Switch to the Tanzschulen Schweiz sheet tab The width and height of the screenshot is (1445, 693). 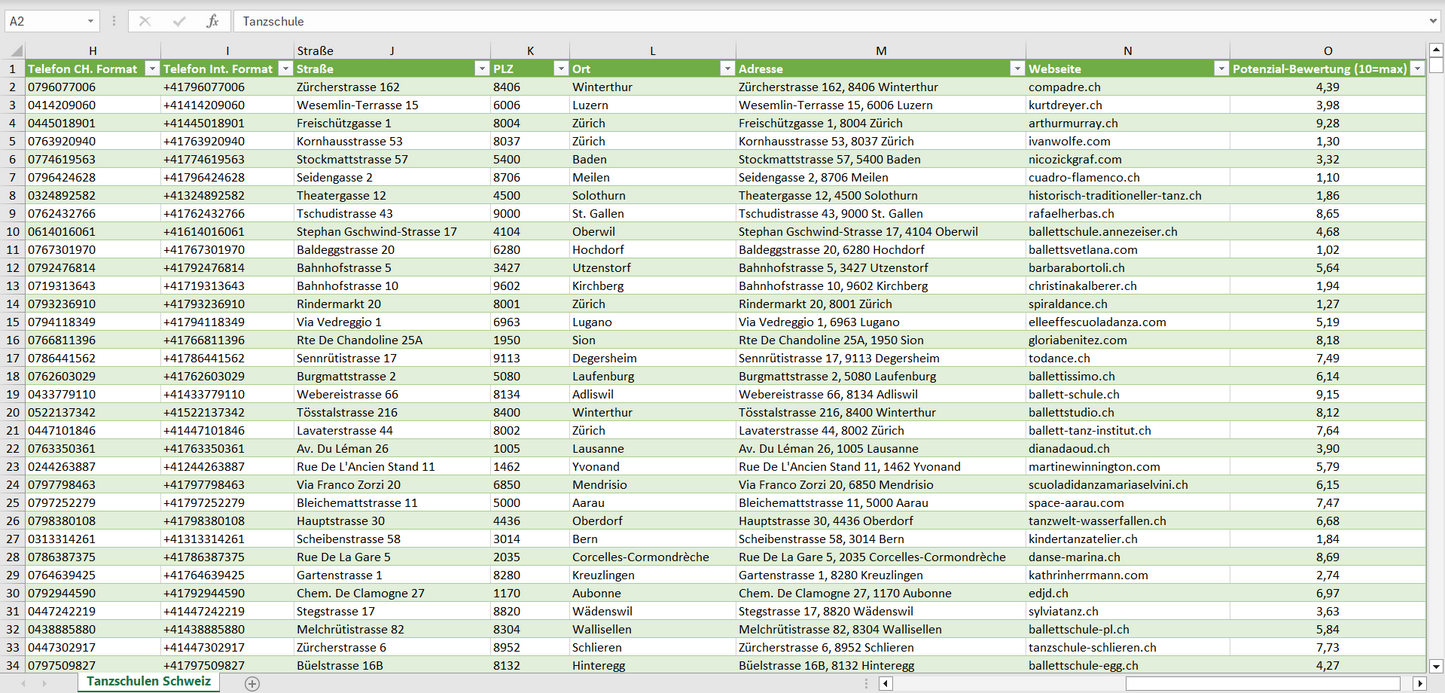click(148, 682)
